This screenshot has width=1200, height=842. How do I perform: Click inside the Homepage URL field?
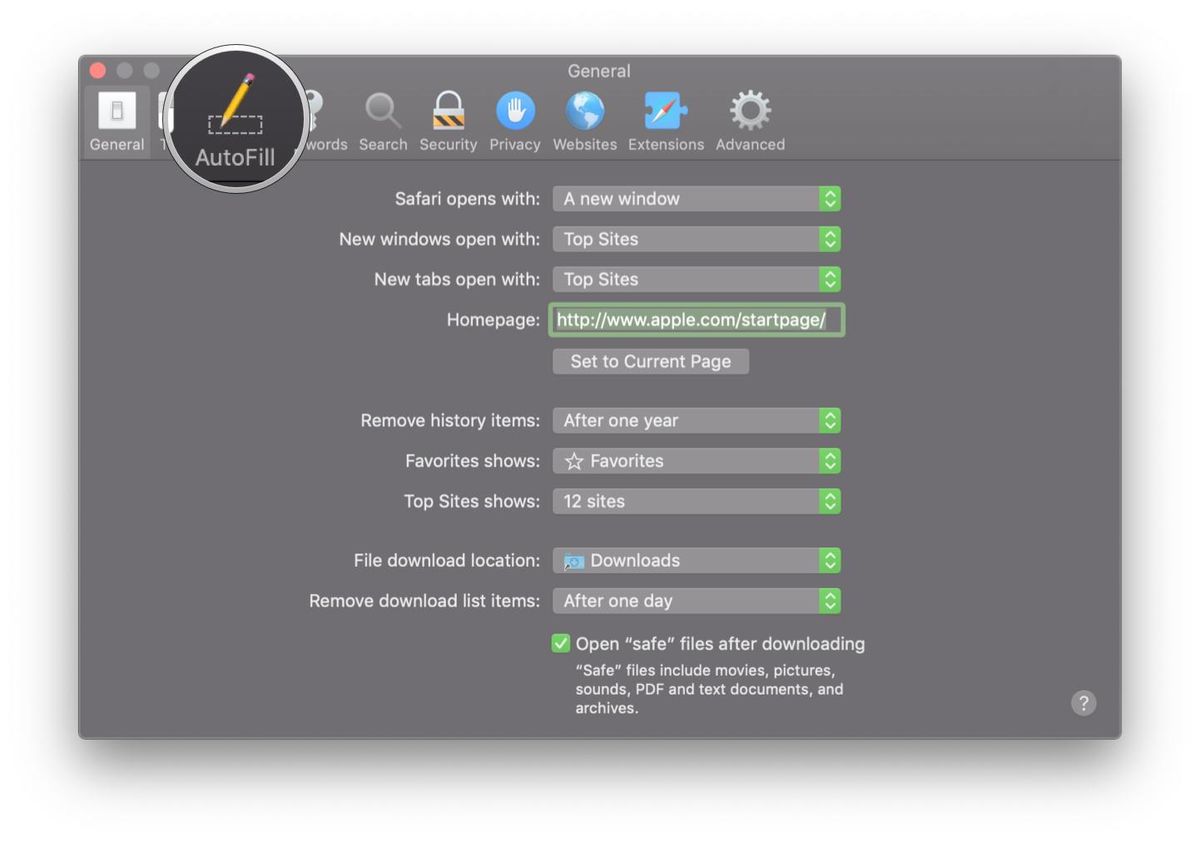point(696,319)
